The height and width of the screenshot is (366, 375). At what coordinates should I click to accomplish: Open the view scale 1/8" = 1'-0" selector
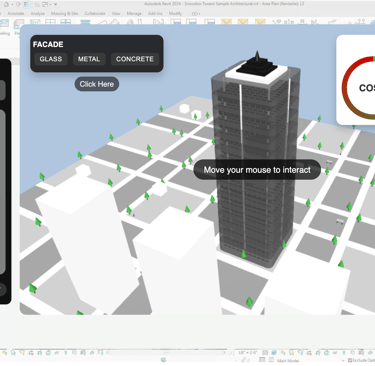coord(248,353)
